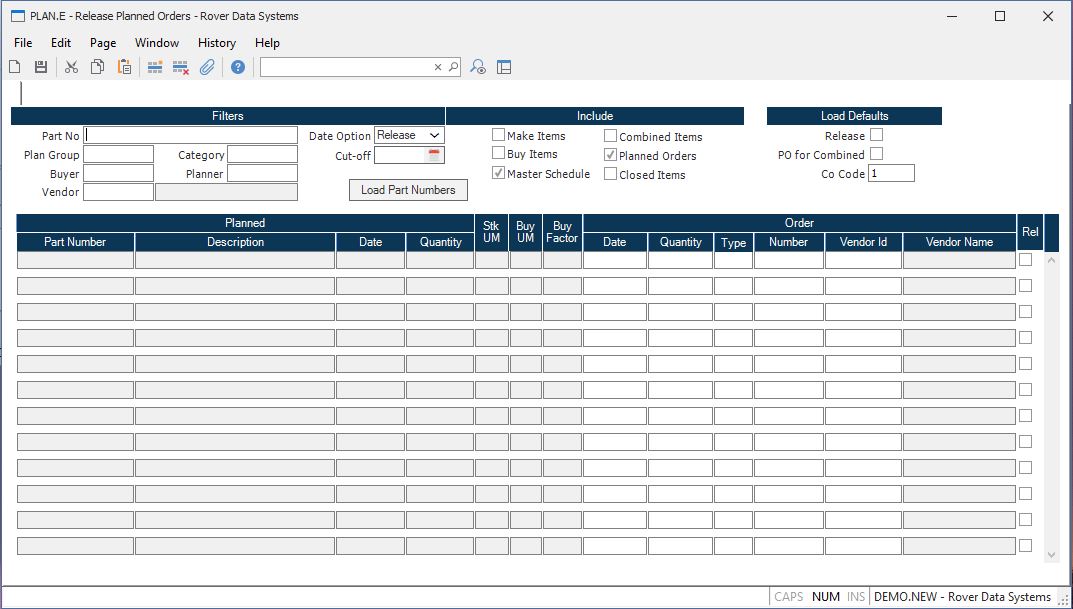Open the History menu
The height and width of the screenshot is (609, 1073).
(x=216, y=43)
